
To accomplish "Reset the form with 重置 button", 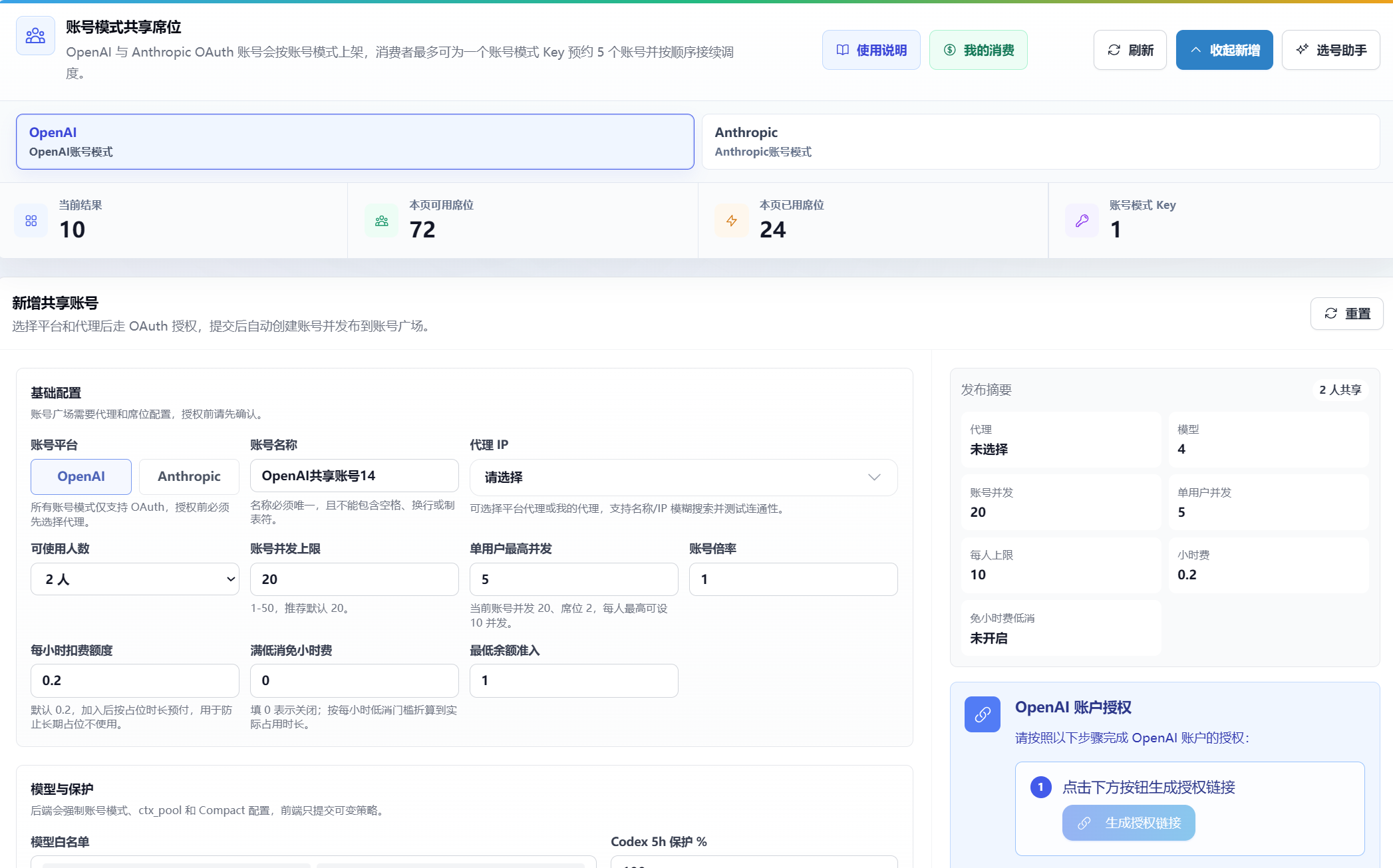I will coord(1346,313).
